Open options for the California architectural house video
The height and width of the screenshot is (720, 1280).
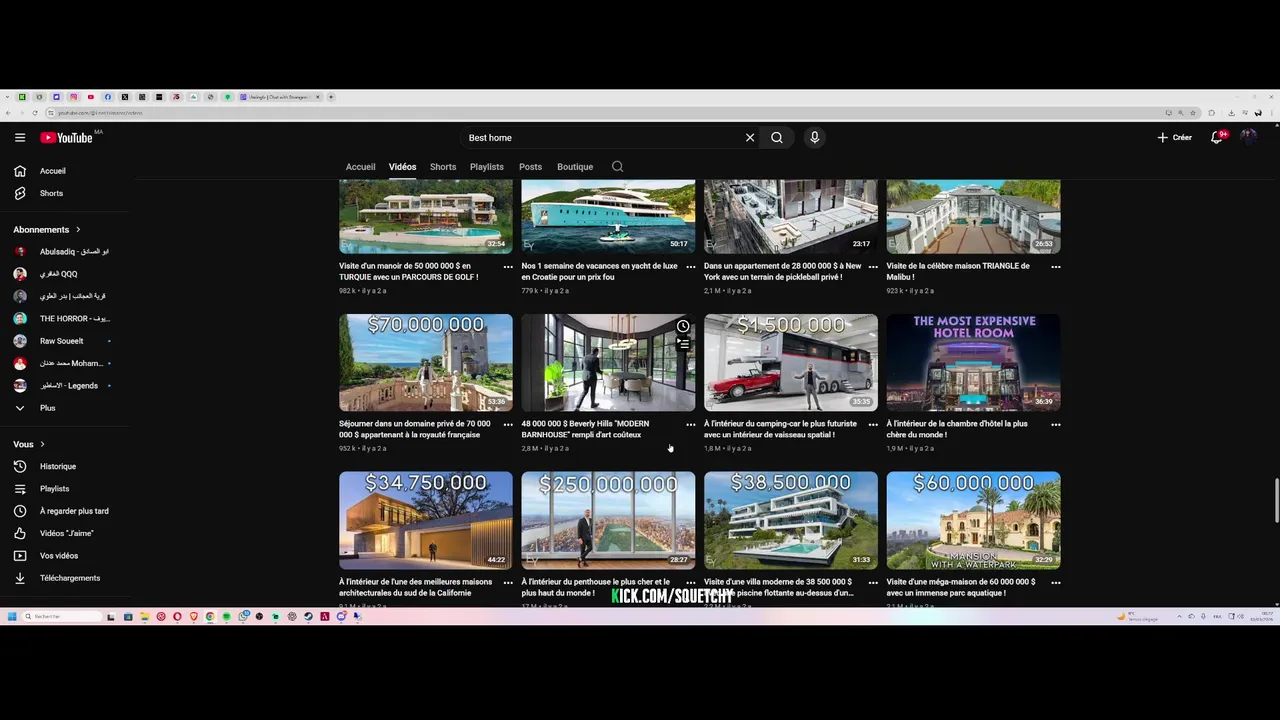[x=508, y=583]
